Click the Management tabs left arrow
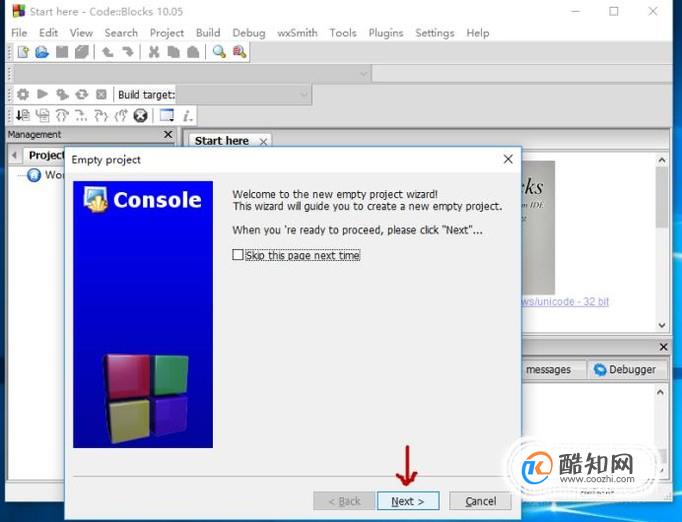The height and width of the screenshot is (522, 682). (x=14, y=155)
